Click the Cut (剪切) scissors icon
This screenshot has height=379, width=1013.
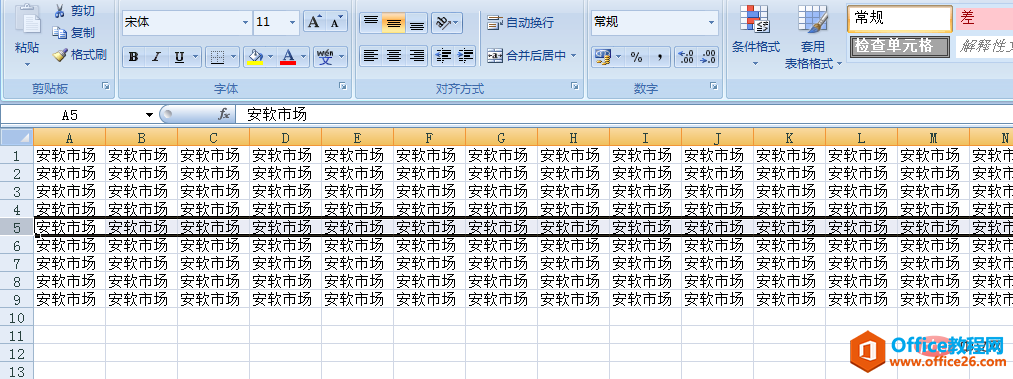[59, 11]
